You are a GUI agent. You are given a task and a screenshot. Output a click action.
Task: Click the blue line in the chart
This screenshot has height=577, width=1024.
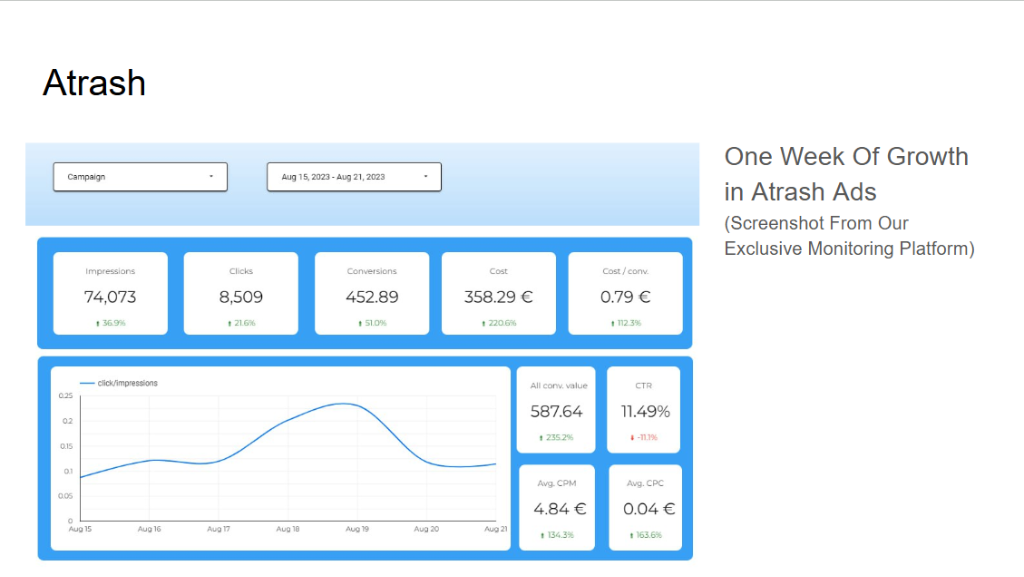point(287,421)
